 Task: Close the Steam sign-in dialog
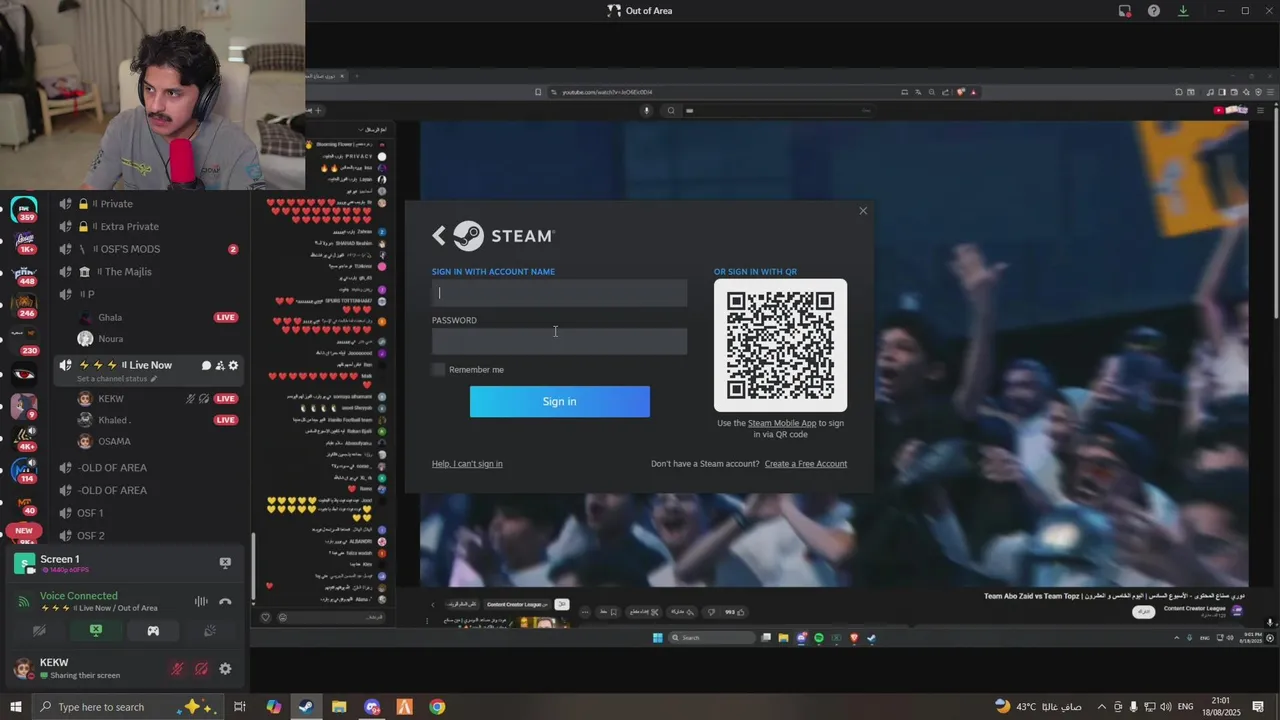pyautogui.click(x=863, y=211)
